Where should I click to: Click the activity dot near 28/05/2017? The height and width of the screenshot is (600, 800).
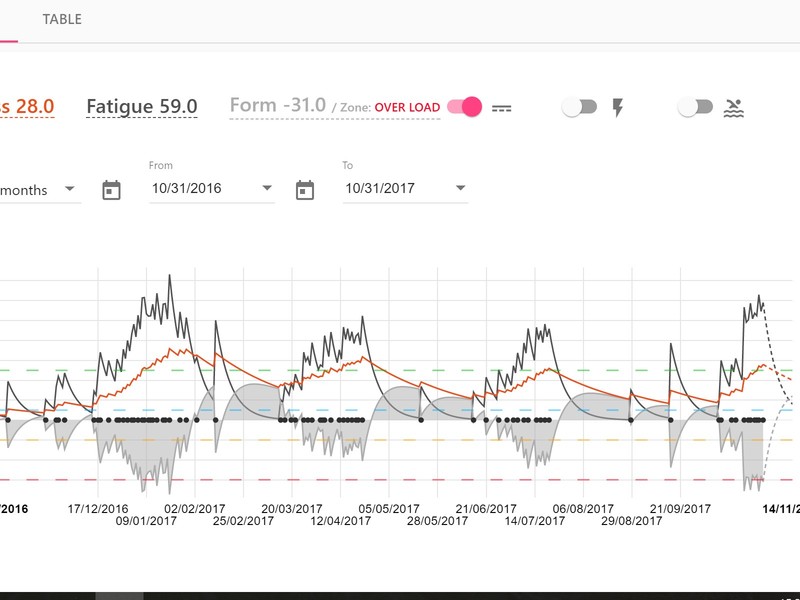[421, 420]
